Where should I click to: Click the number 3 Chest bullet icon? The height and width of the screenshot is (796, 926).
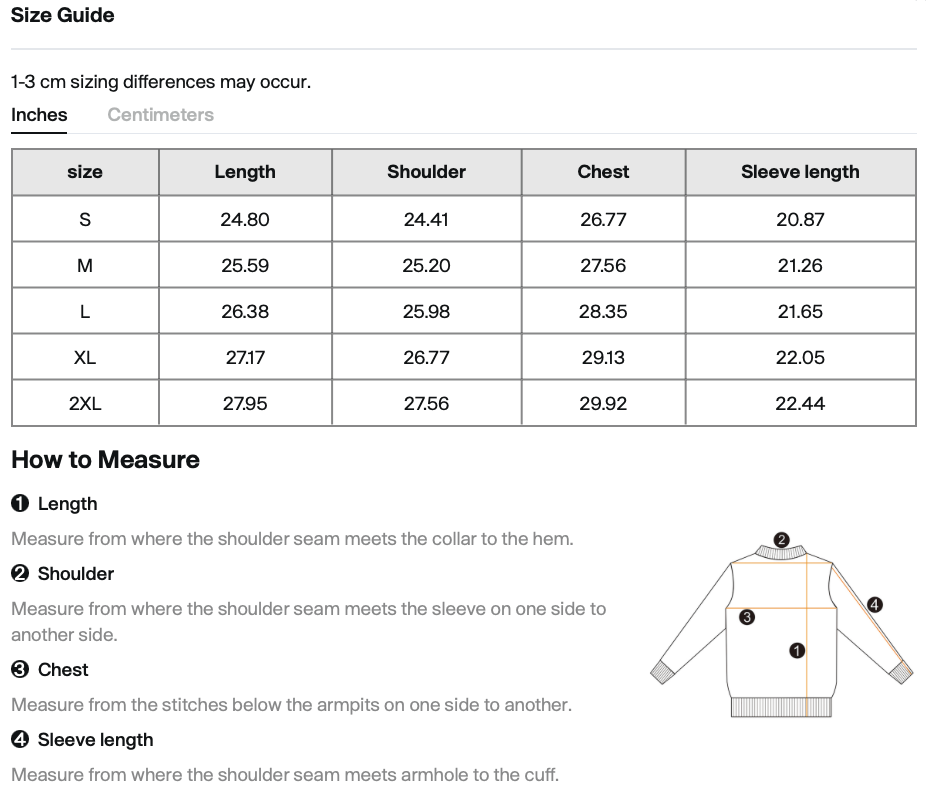[20, 669]
